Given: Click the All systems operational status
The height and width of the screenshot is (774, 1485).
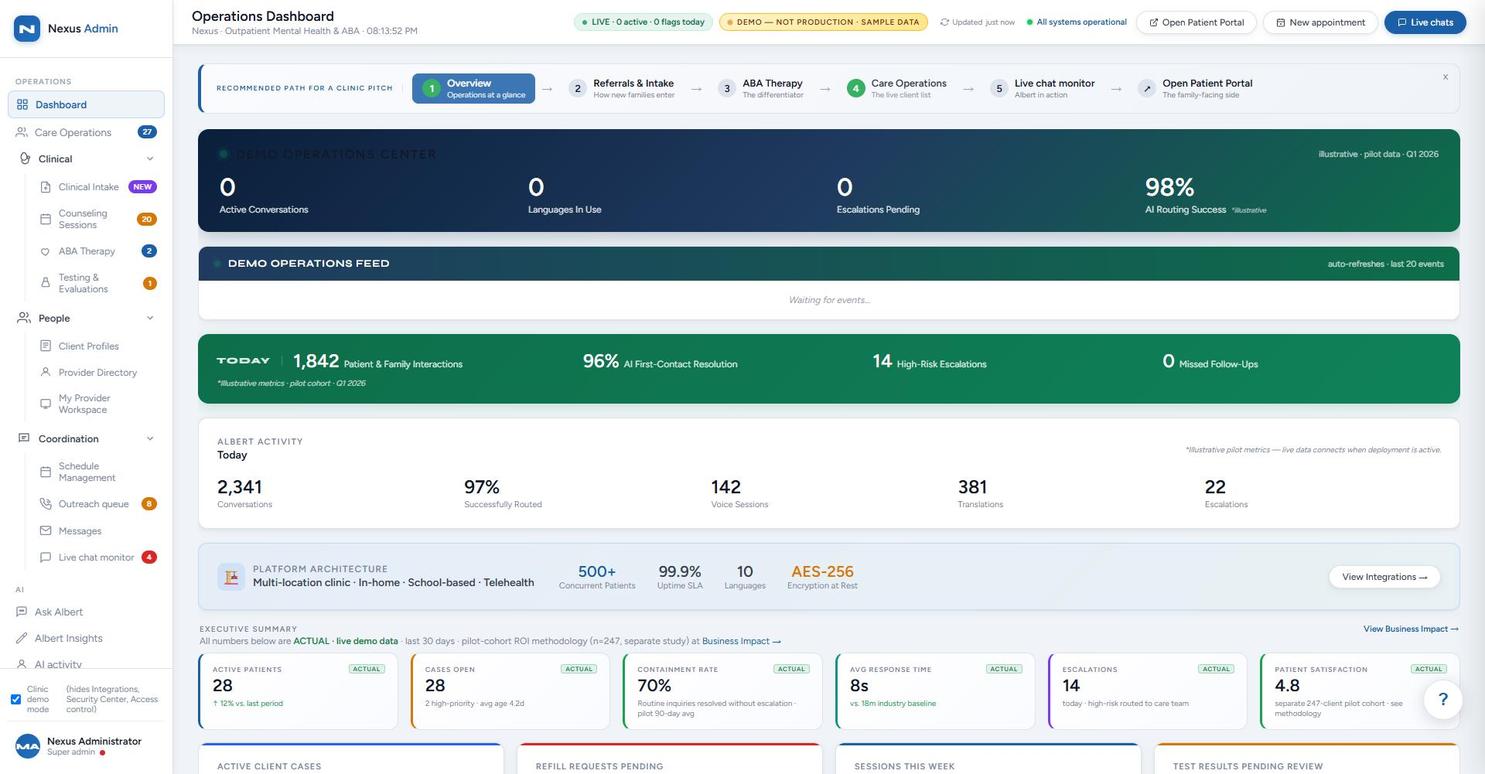Looking at the screenshot, I should tap(1077, 22).
